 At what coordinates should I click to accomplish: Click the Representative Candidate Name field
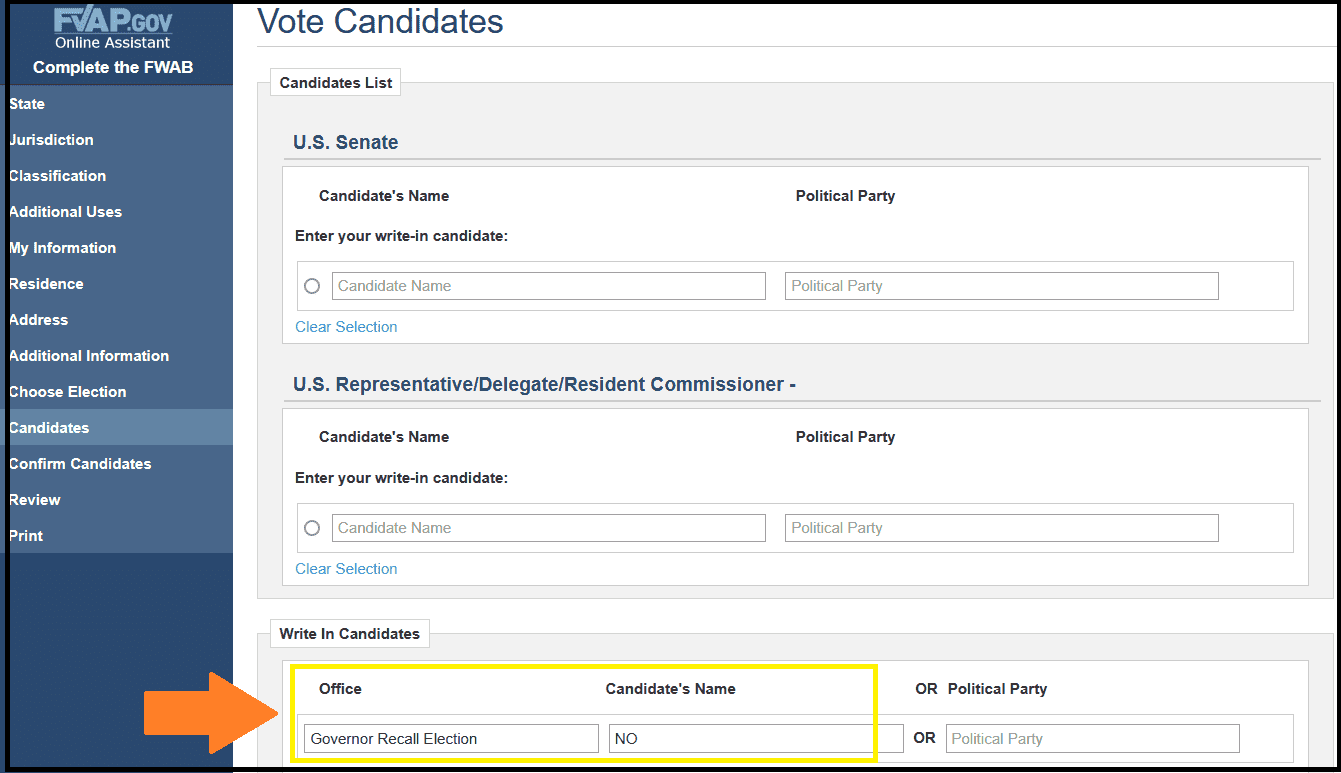(549, 528)
